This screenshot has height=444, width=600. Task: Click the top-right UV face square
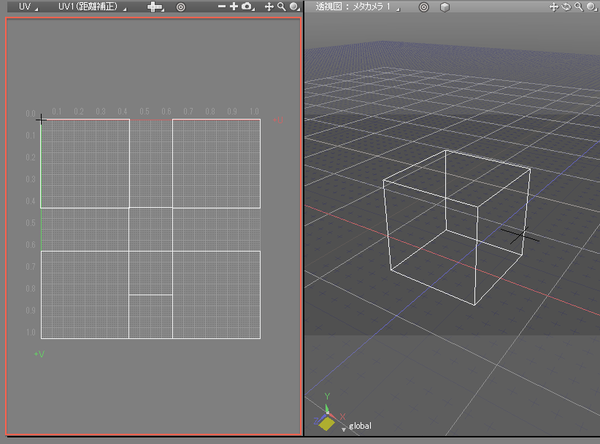click(217, 164)
